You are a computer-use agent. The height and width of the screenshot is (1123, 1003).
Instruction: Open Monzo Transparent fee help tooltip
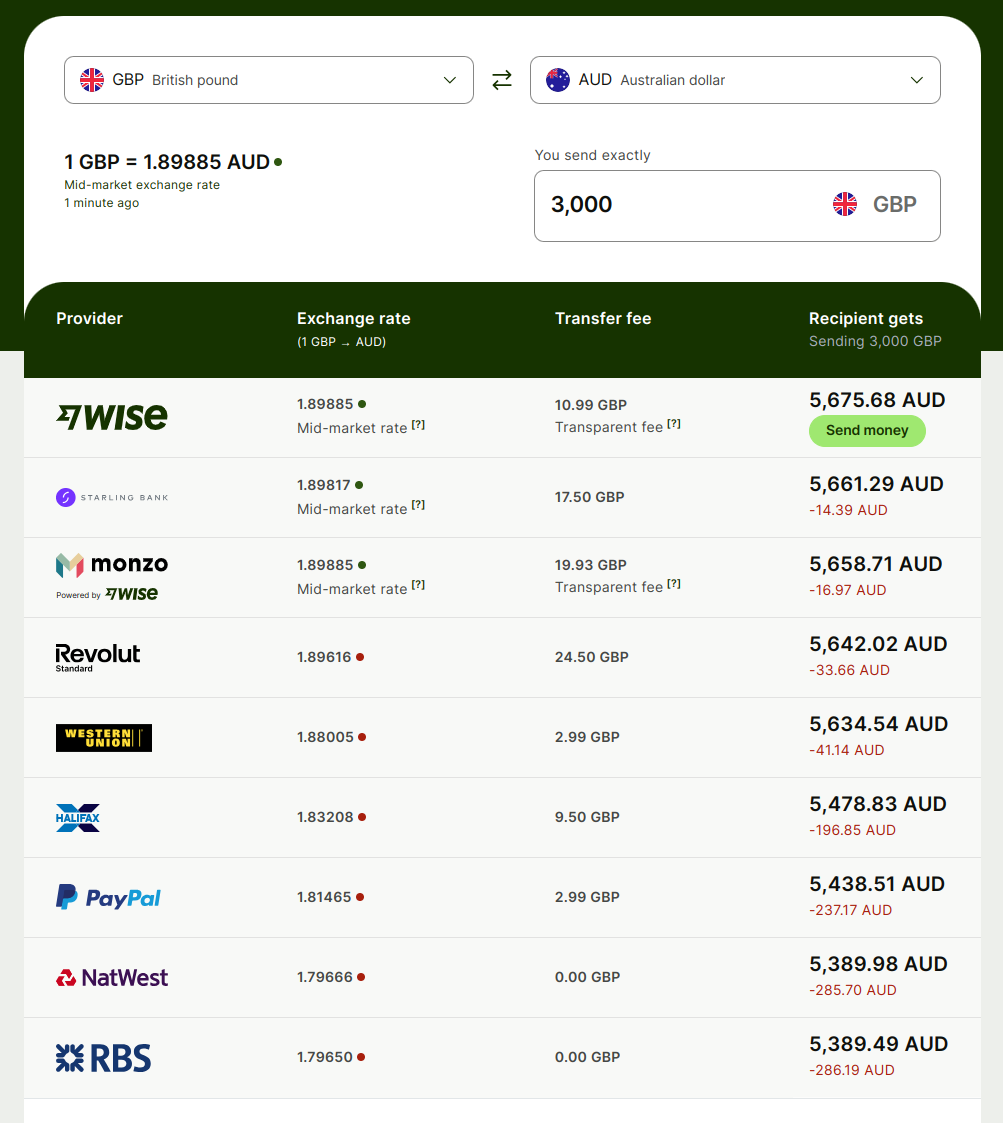click(674, 584)
